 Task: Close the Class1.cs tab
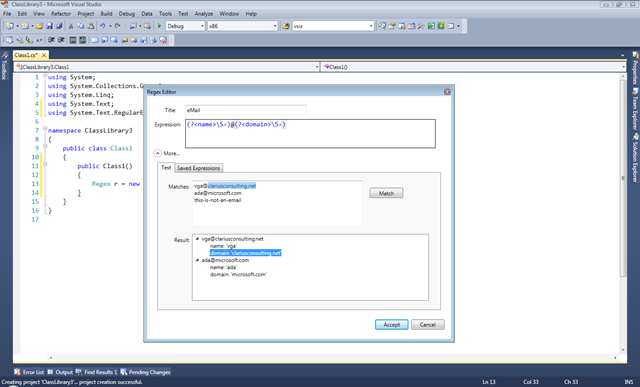(44, 55)
